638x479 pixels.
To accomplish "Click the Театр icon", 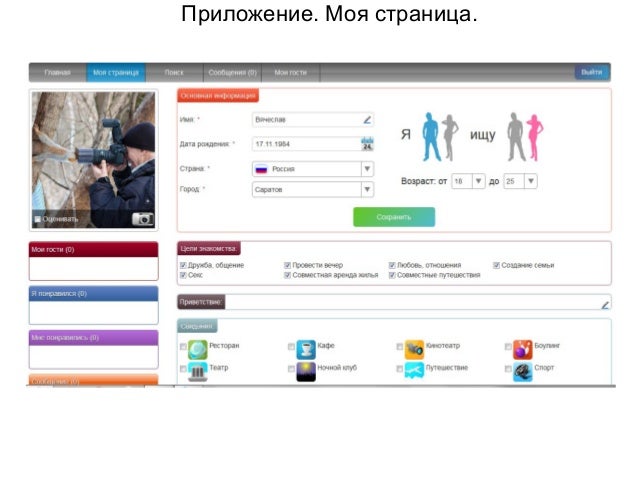I will point(198,372).
